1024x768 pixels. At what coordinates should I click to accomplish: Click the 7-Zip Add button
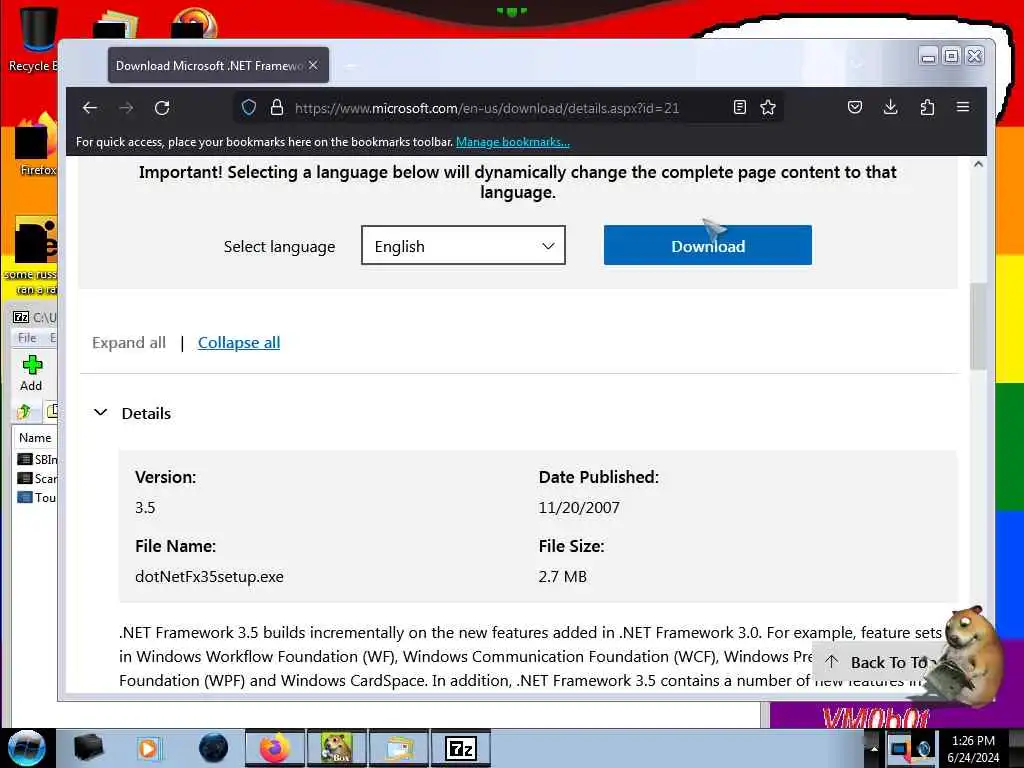[x=31, y=374]
